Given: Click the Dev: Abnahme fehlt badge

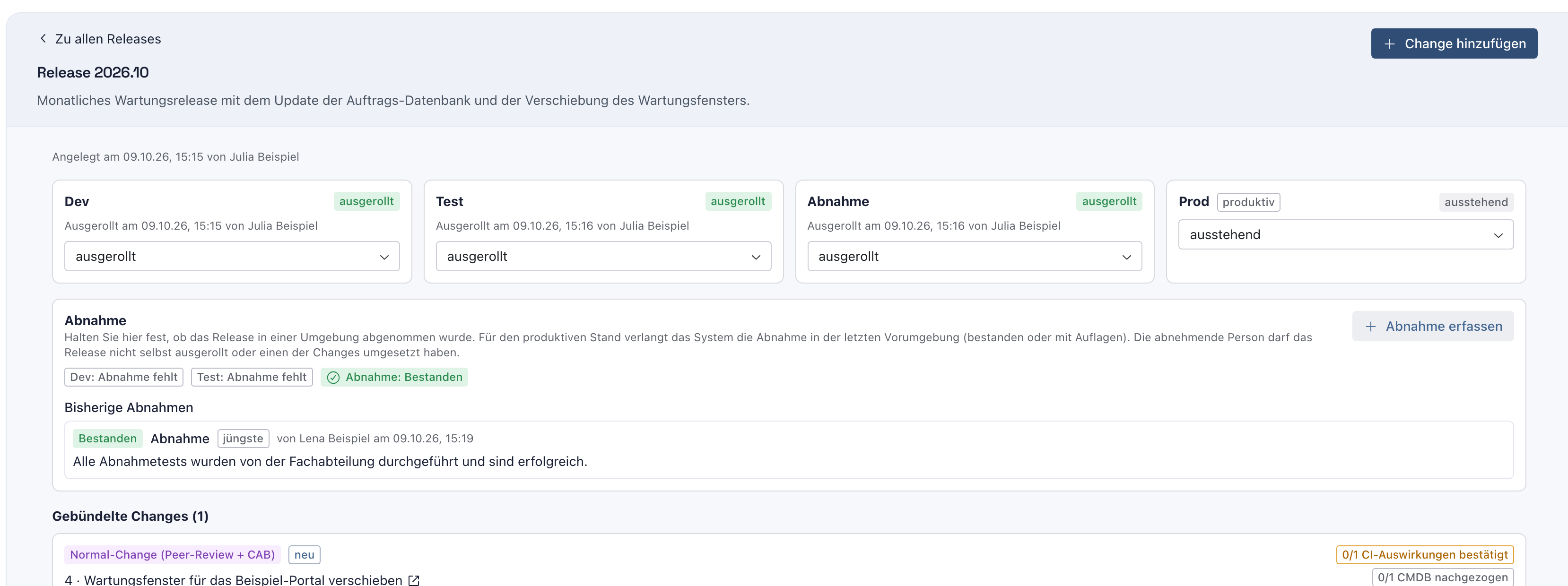Looking at the screenshot, I should [123, 377].
